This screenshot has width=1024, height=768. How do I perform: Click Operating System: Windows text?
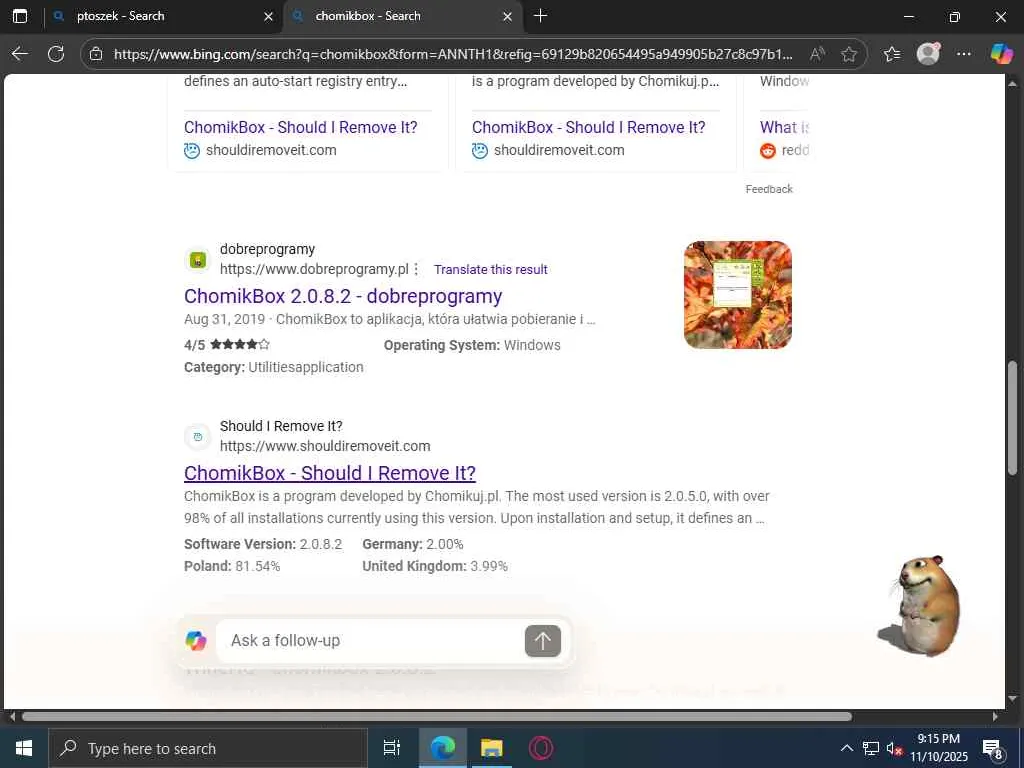(x=472, y=345)
